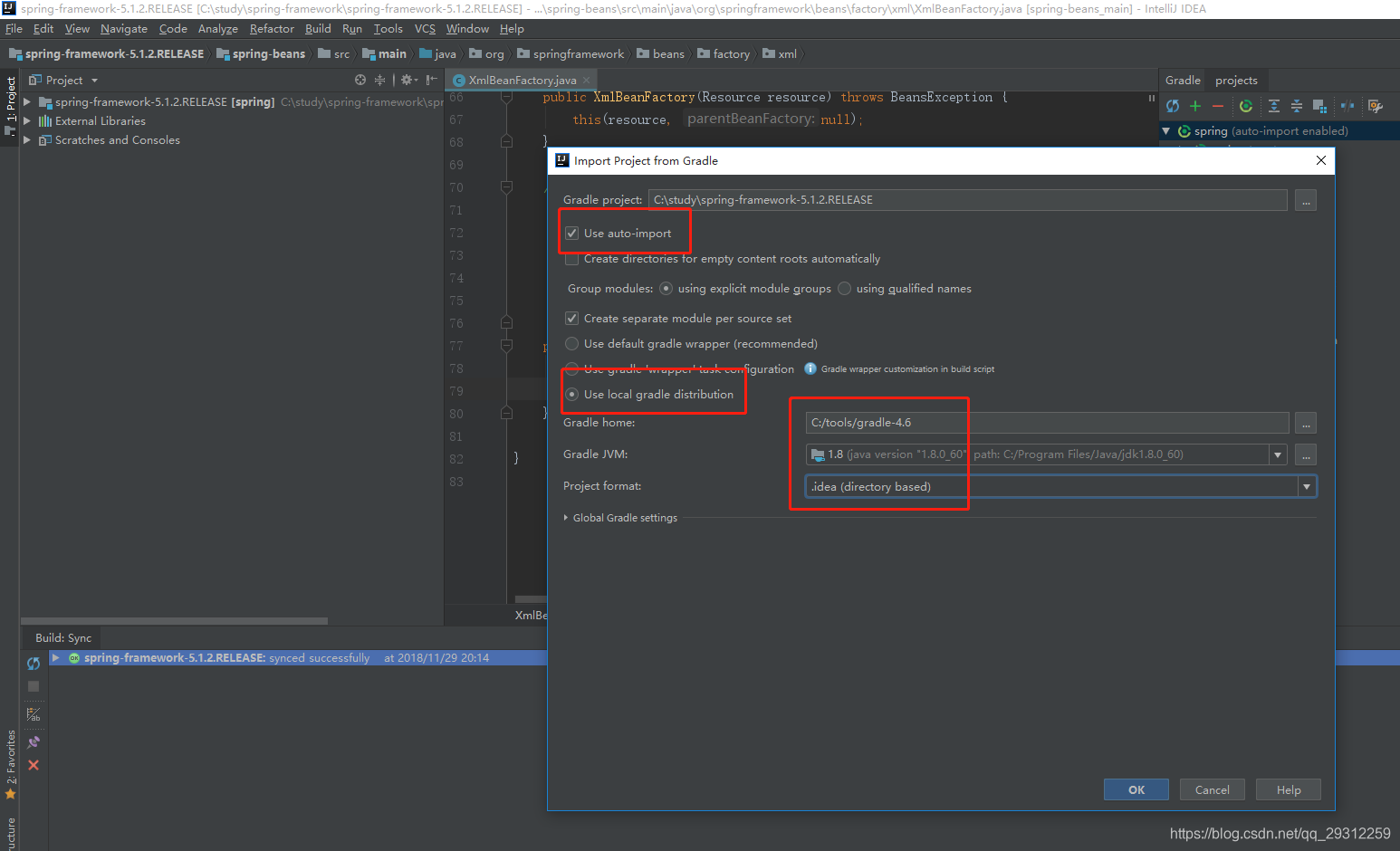
Task: Restart sync with the Build panel refresh icon
Action: [x=34, y=664]
